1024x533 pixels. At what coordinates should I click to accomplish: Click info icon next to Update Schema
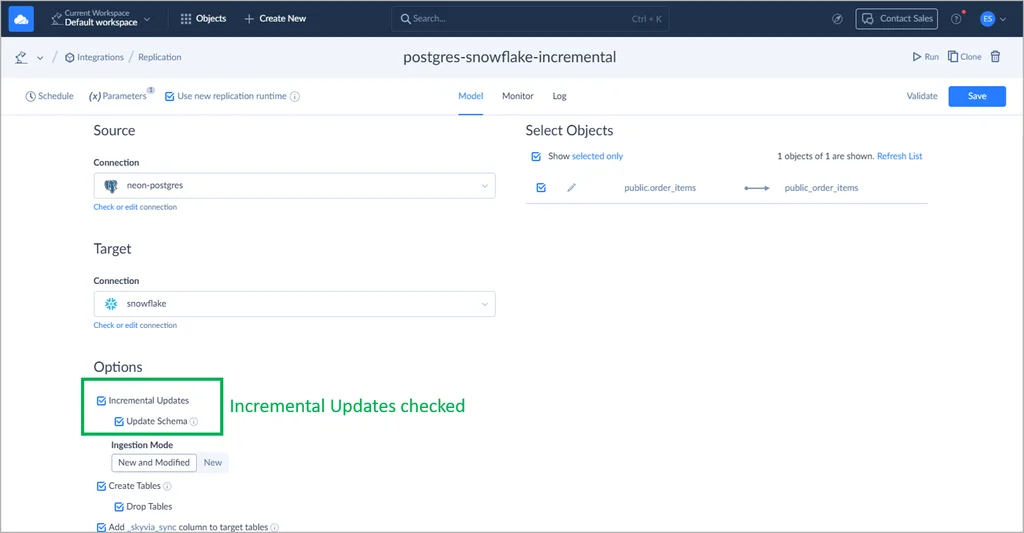193,422
